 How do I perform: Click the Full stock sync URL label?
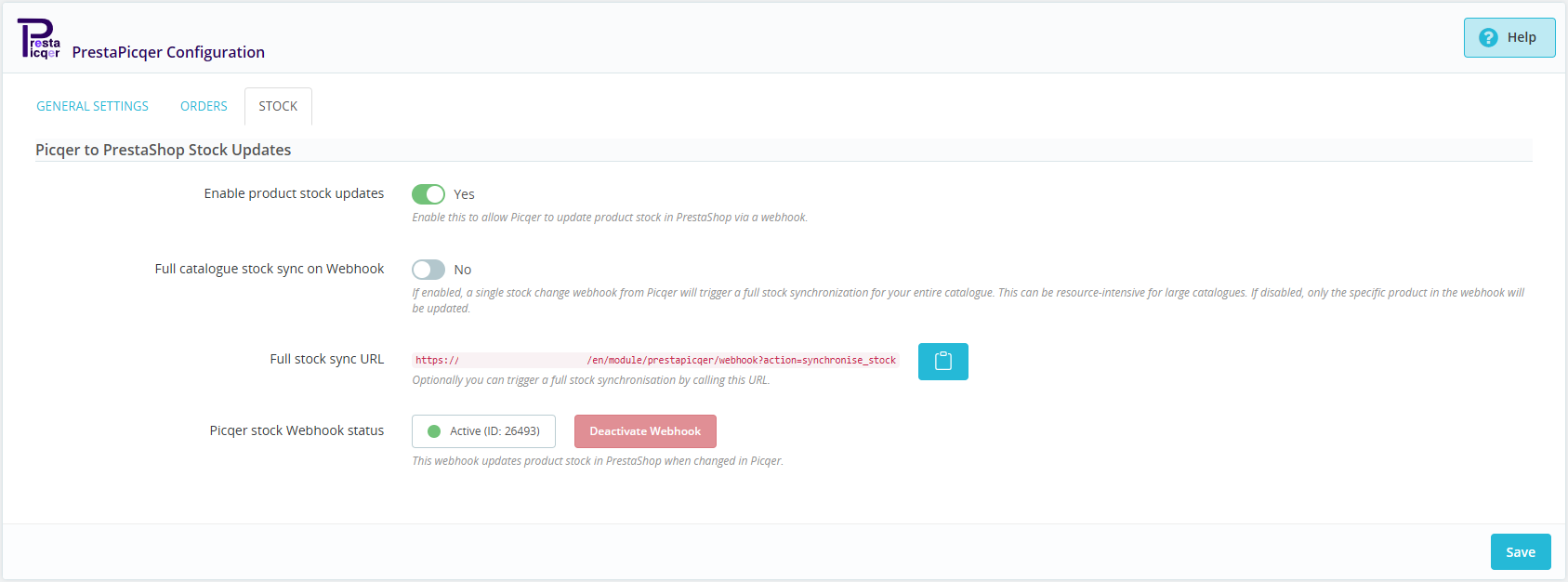tap(326, 359)
